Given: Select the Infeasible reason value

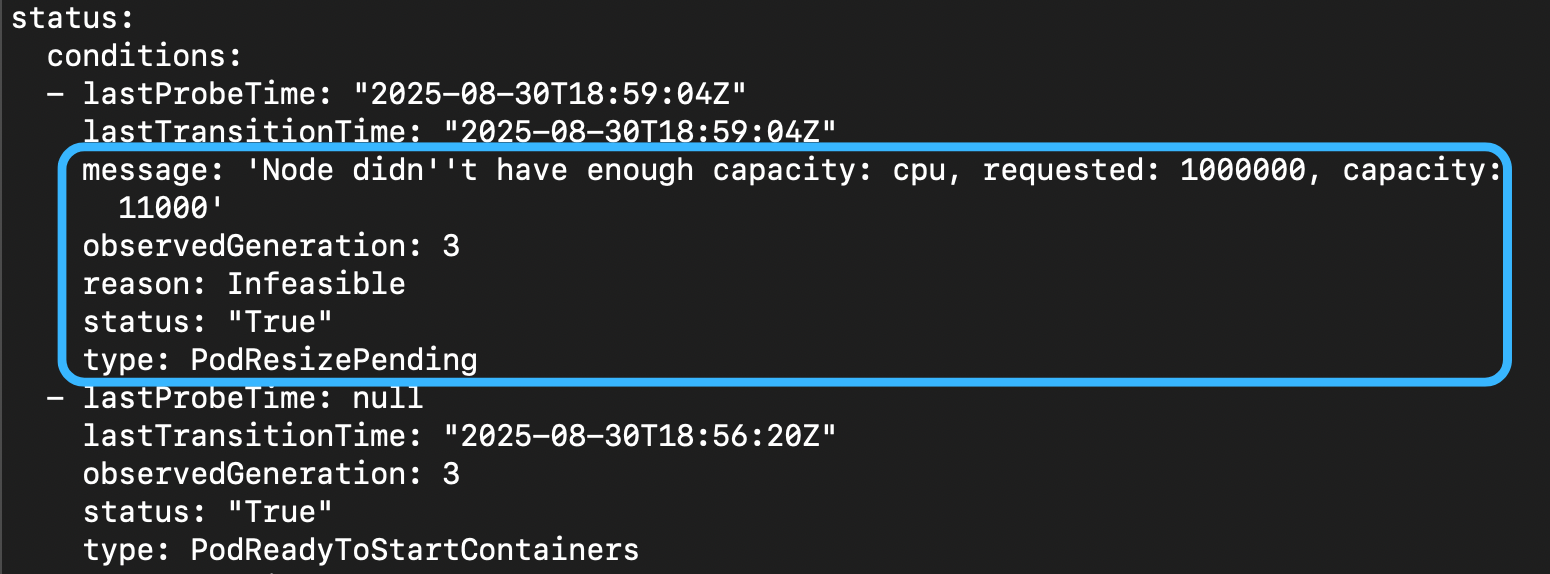Looking at the screenshot, I should 316,284.
